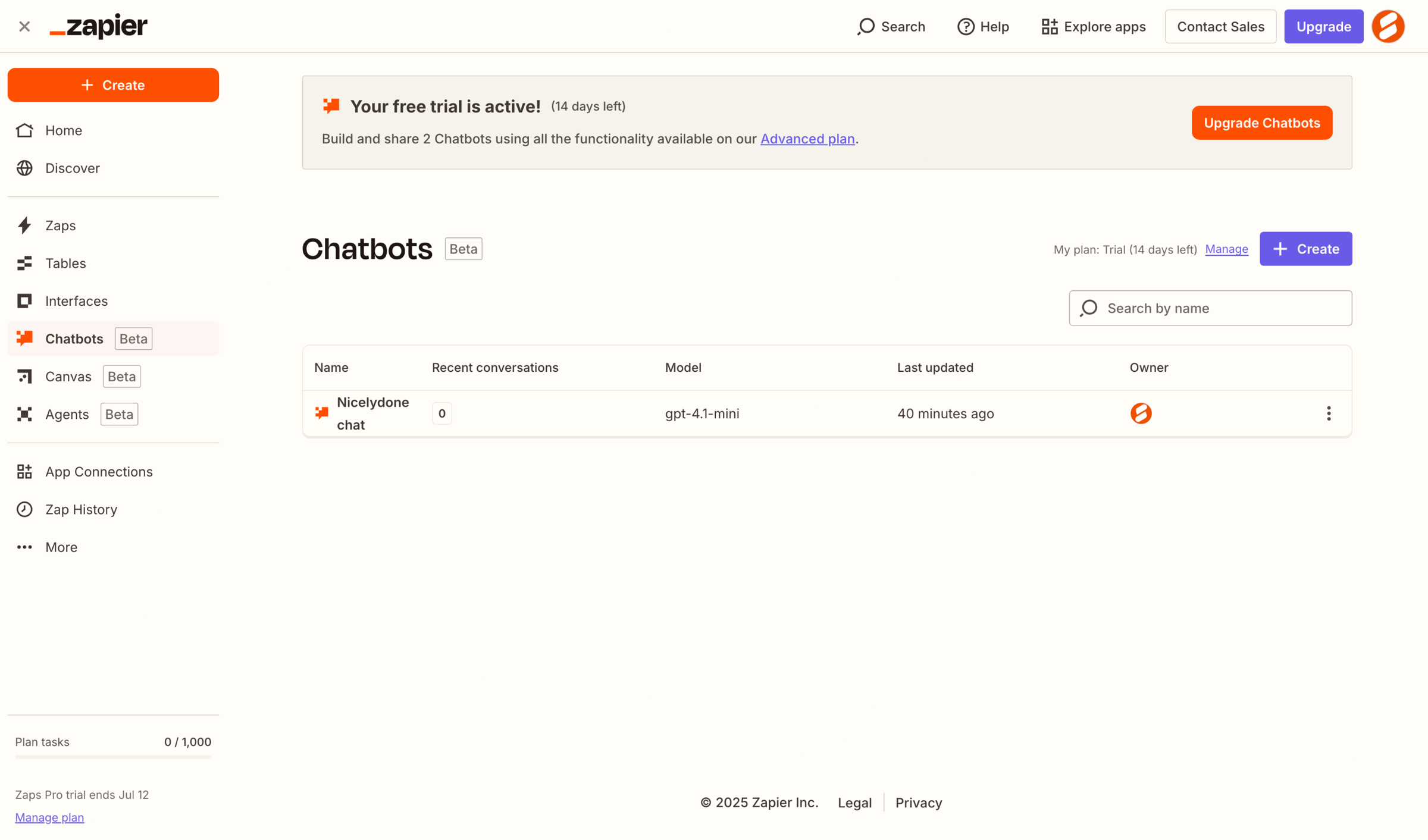Open Zaps in the sidebar

click(x=113, y=225)
